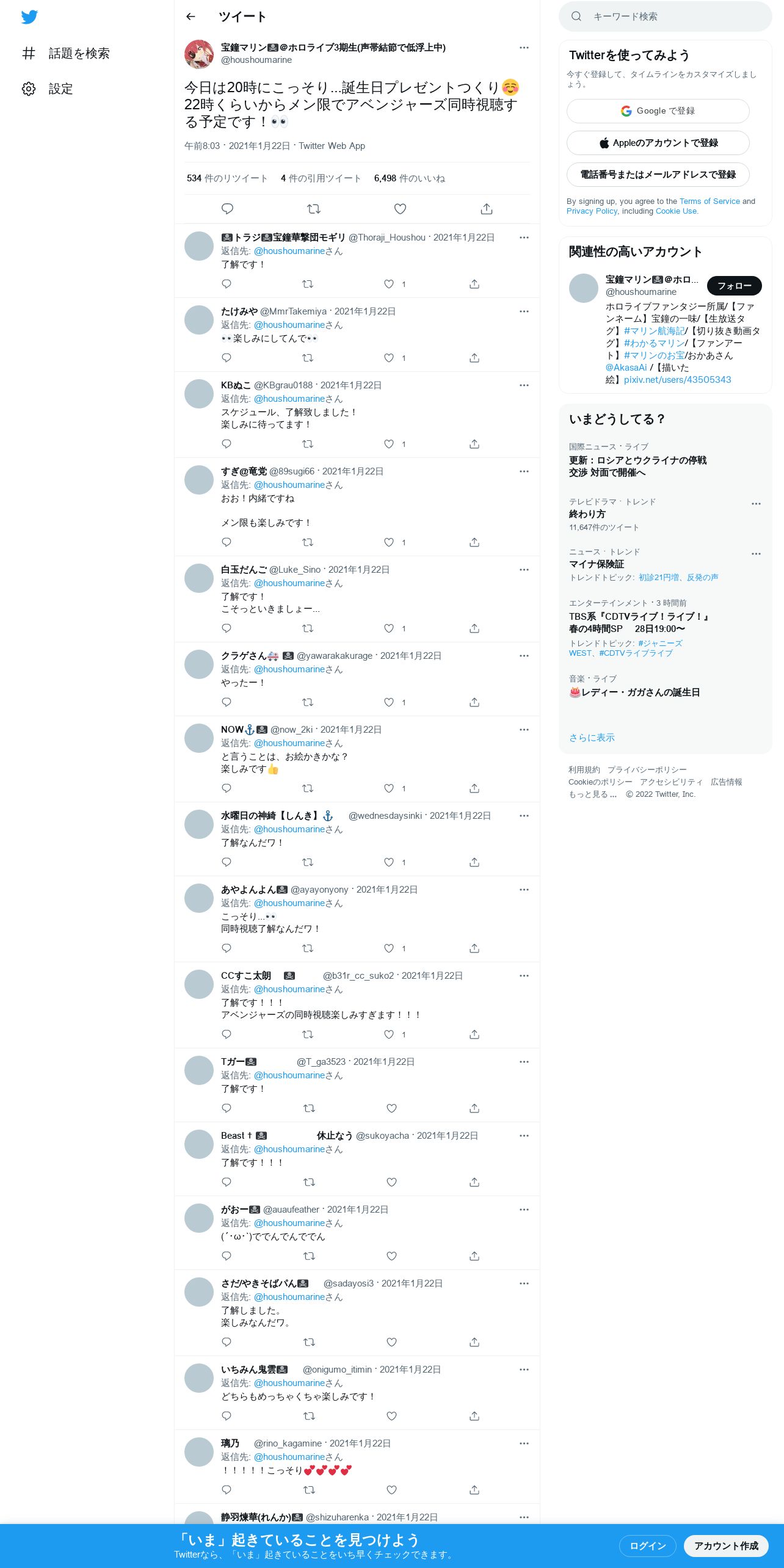Reply to クラゲさん's comment
The width and height of the screenshot is (784, 1568).
point(227,702)
